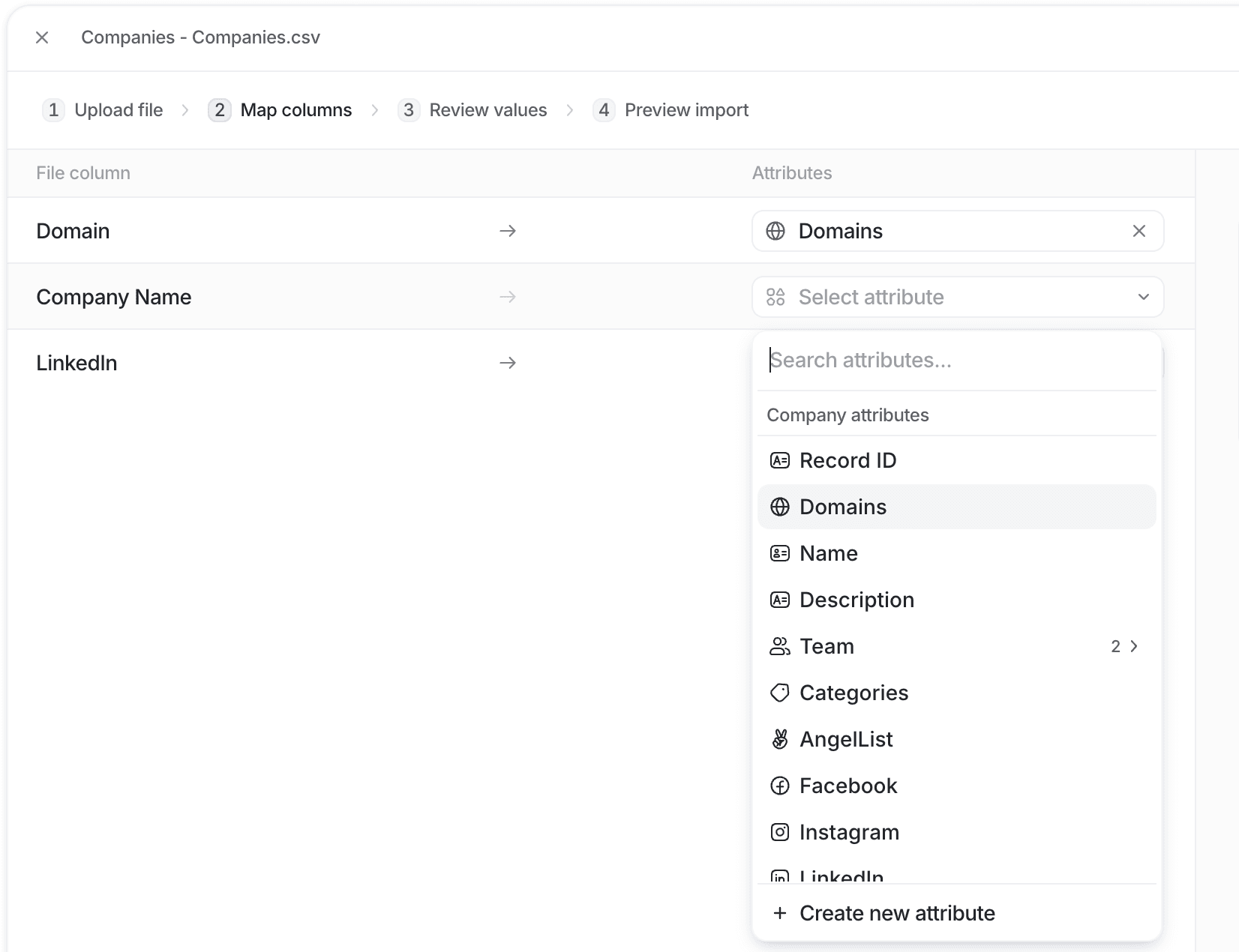Viewport: 1239px width, 952px height.
Task: Click the Facebook attribute icon
Action: [x=780, y=786]
